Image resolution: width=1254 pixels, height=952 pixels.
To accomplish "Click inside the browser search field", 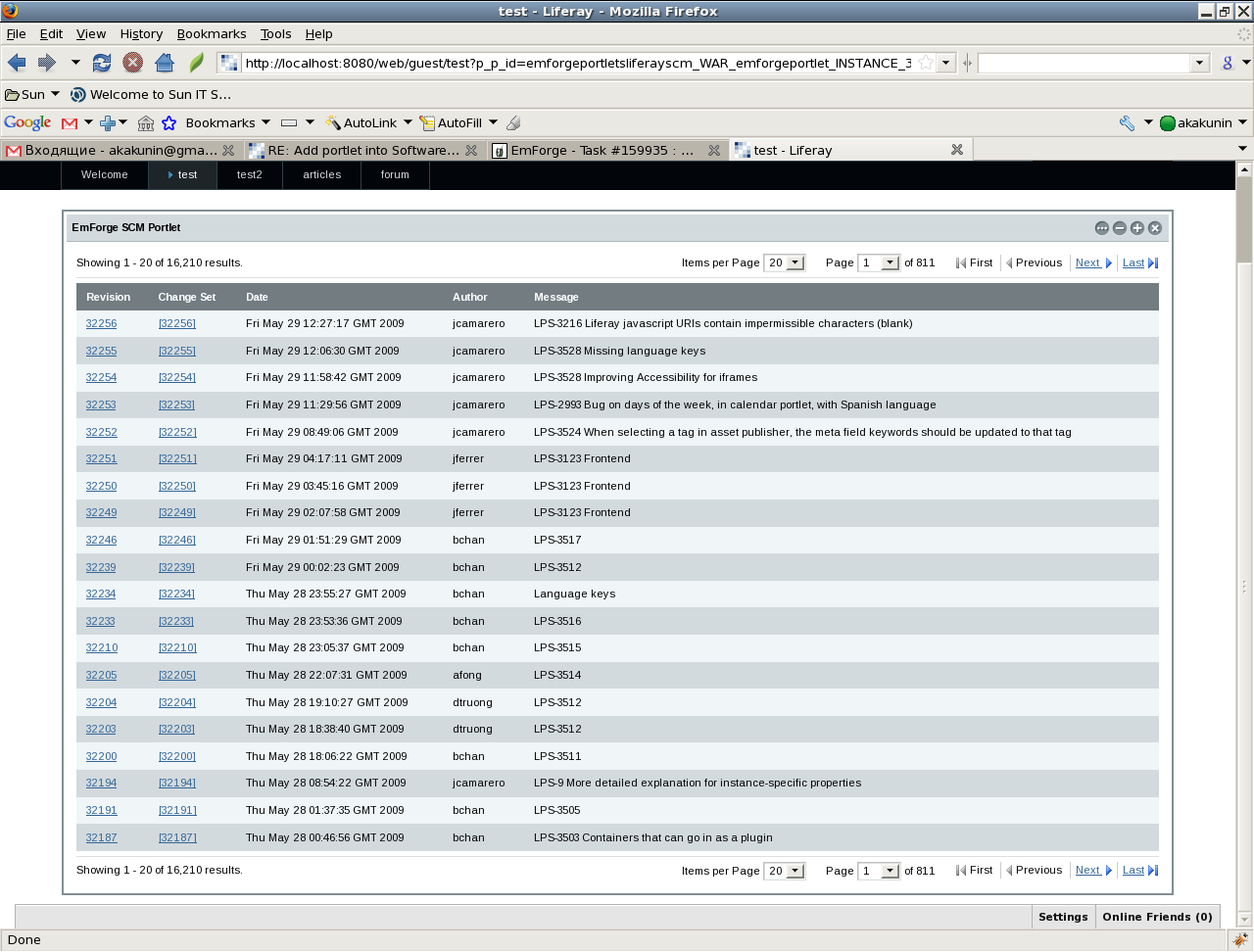I will pyautogui.click(x=1084, y=63).
